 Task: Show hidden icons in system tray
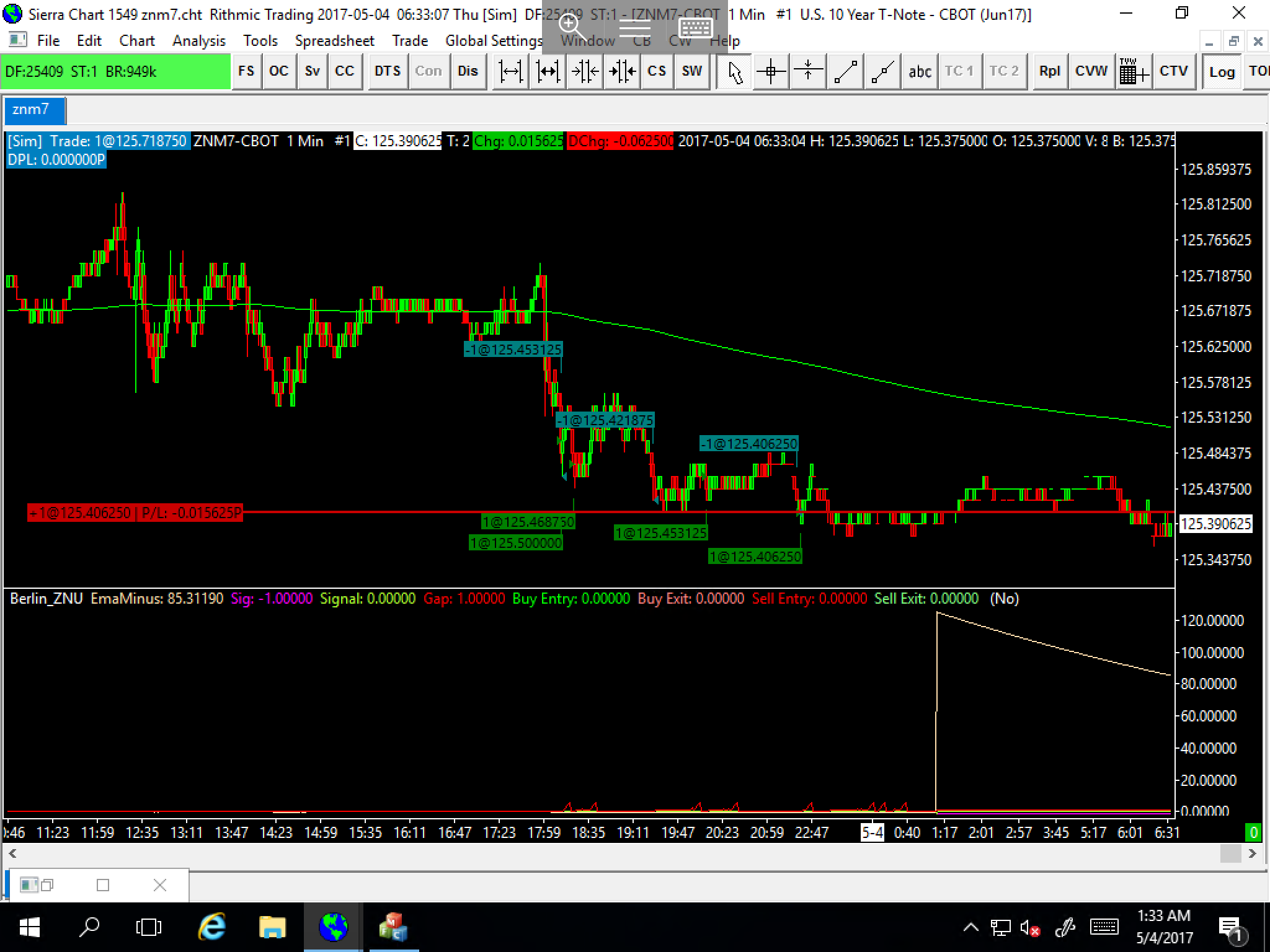click(x=970, y=928)
